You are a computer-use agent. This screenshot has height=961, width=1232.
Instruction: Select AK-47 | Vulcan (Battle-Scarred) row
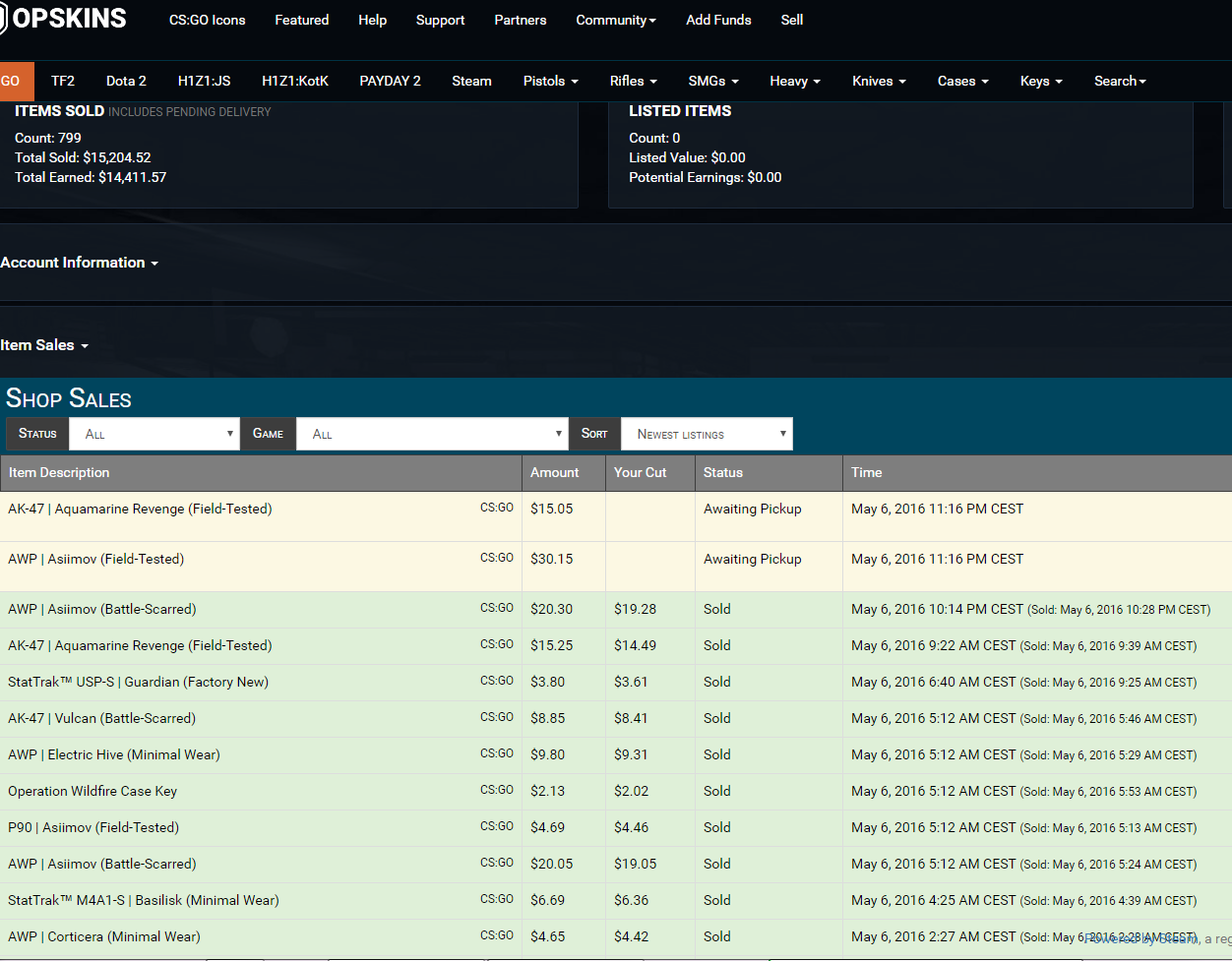click(616, 719)
